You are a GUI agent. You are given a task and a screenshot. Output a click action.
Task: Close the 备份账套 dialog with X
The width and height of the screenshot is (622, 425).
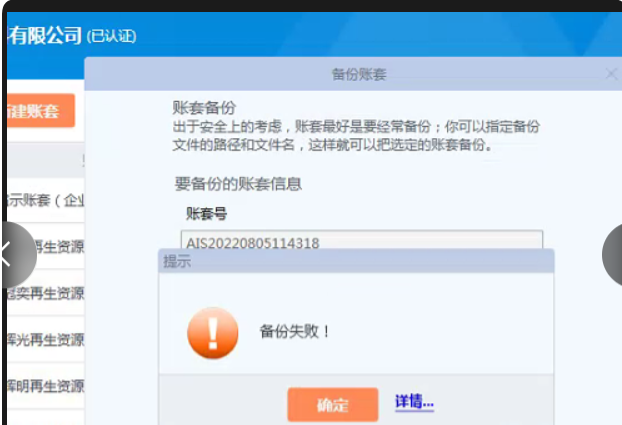(x=611, y=74)
